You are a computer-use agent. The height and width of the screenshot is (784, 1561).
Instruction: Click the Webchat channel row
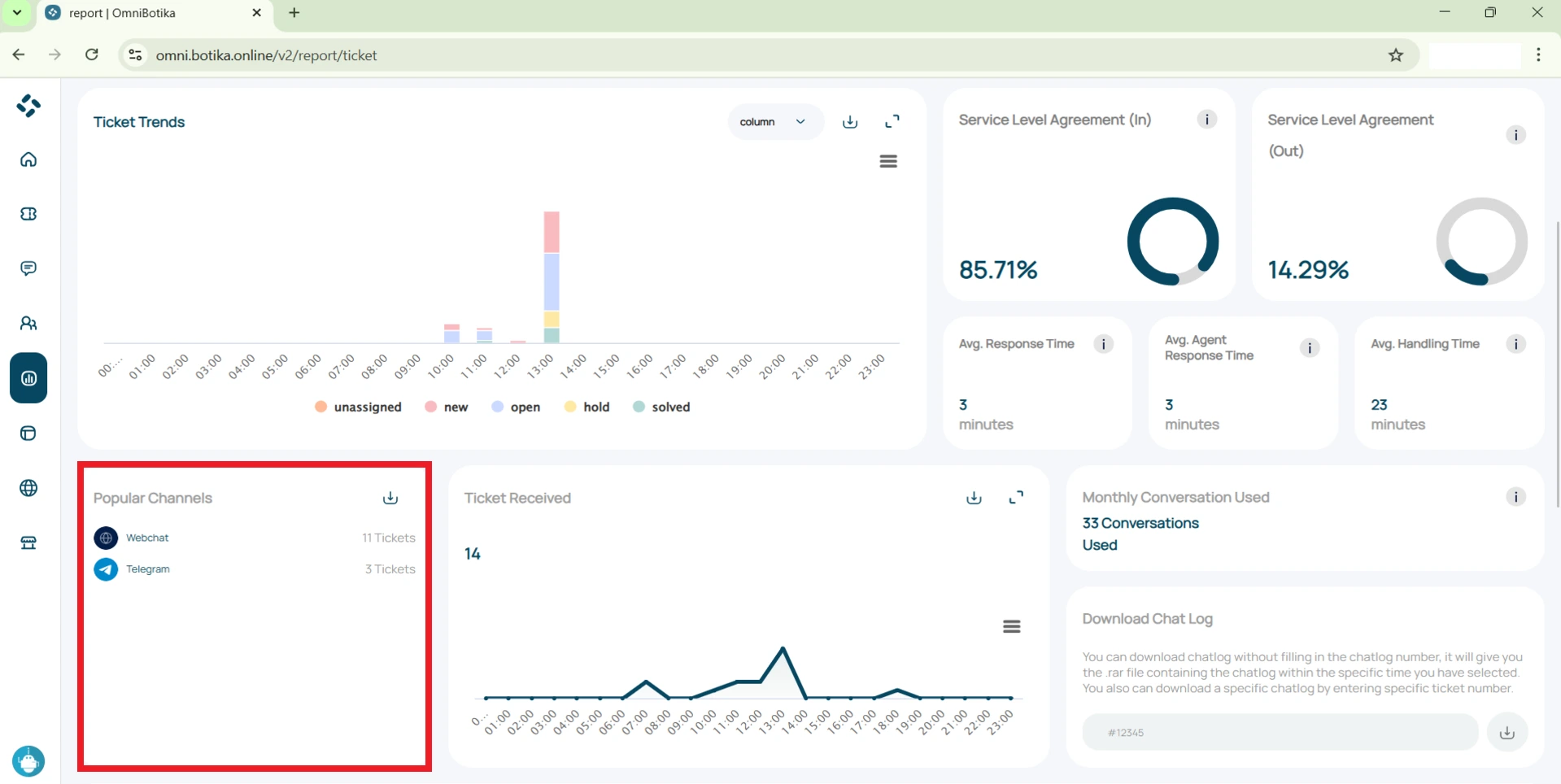pyautogui.click(x=255, y=538)
